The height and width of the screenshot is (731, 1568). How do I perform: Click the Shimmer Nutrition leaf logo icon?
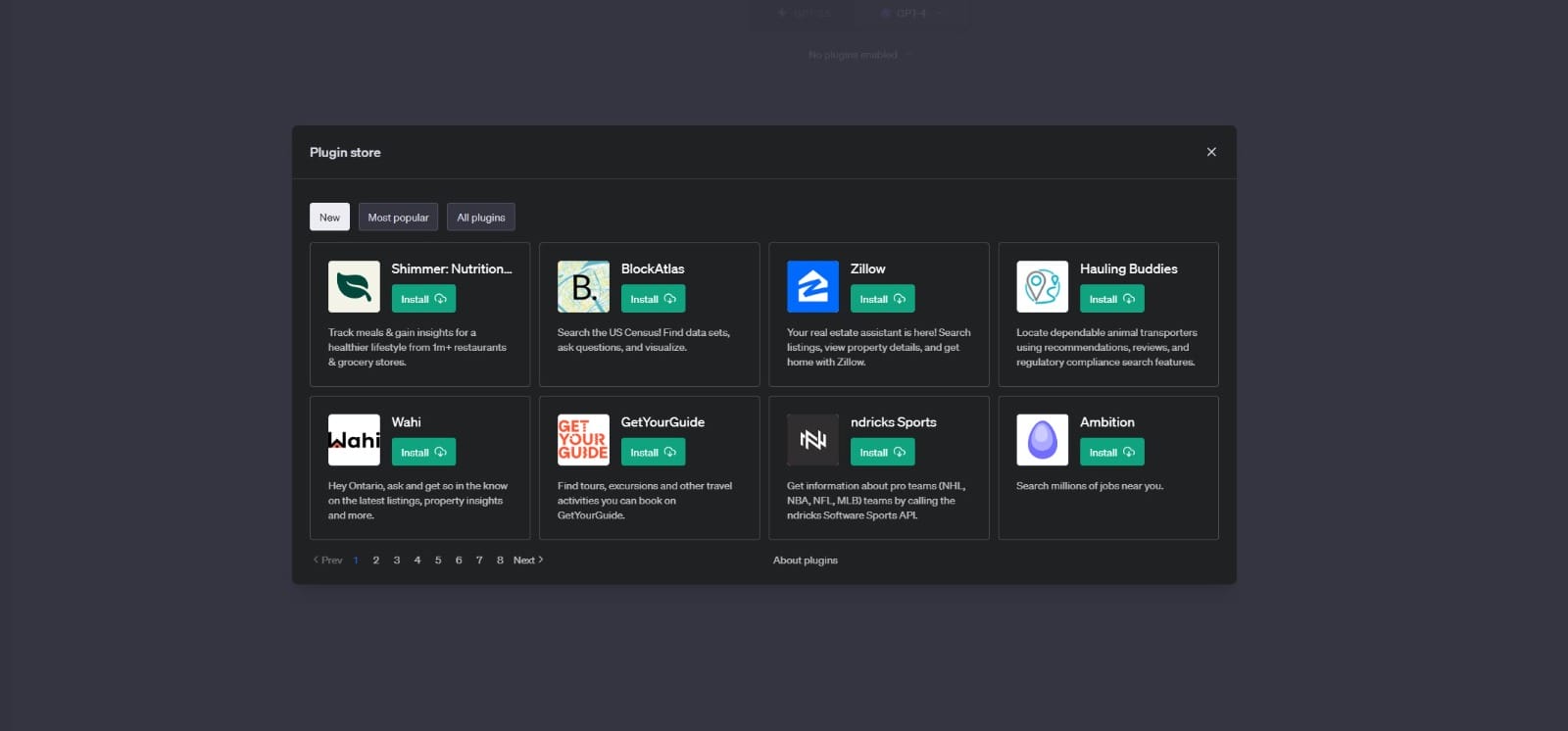pos(354,286)
